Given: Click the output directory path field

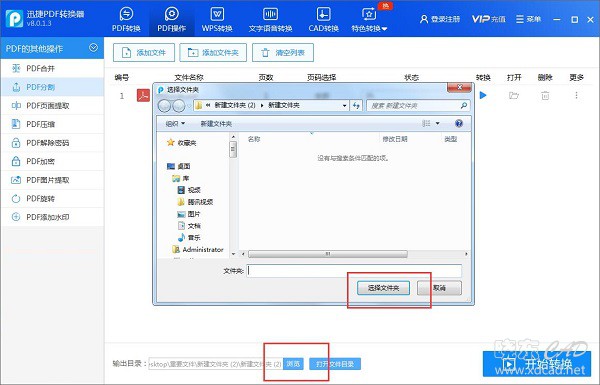Looking at the screenshot, I should 216,364.
